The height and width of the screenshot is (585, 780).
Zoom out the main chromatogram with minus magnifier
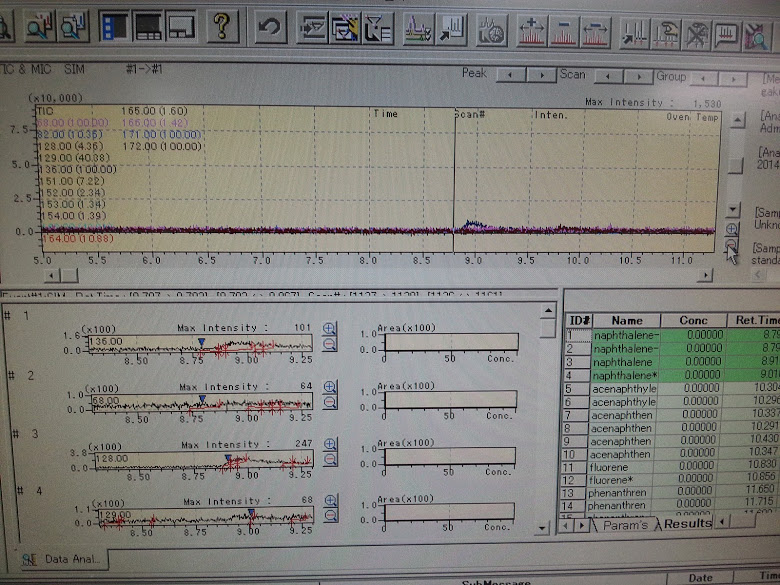tap(731, 244)
